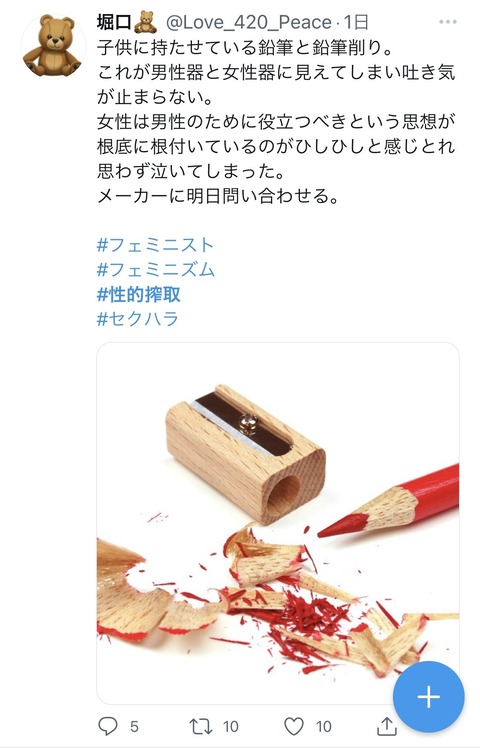
Task: Click the display name 堀口
Action: point(115,22)
